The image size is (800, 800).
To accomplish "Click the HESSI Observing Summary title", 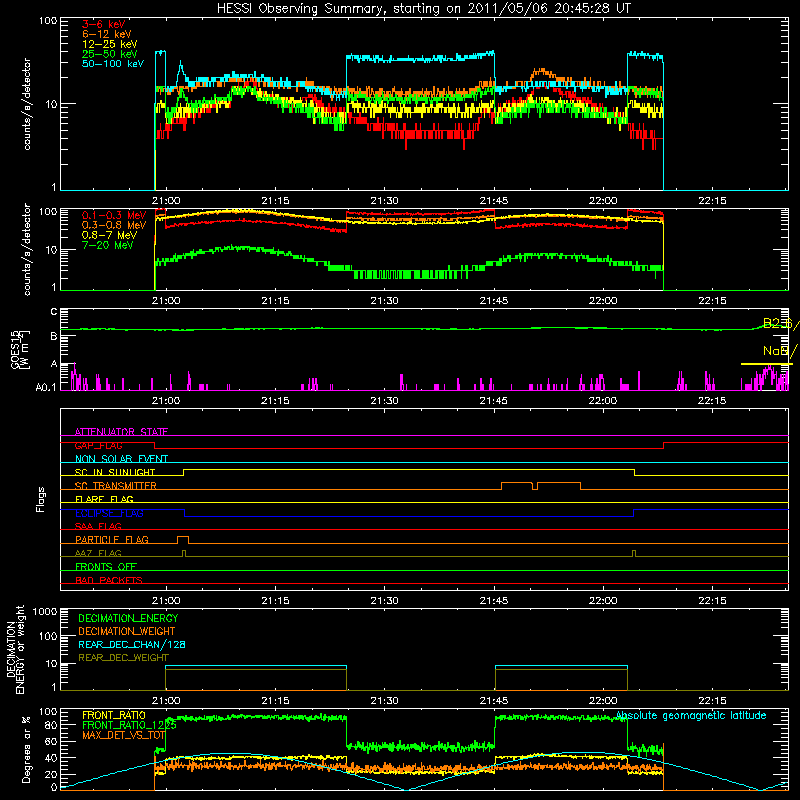I will [x=424, y=9].
